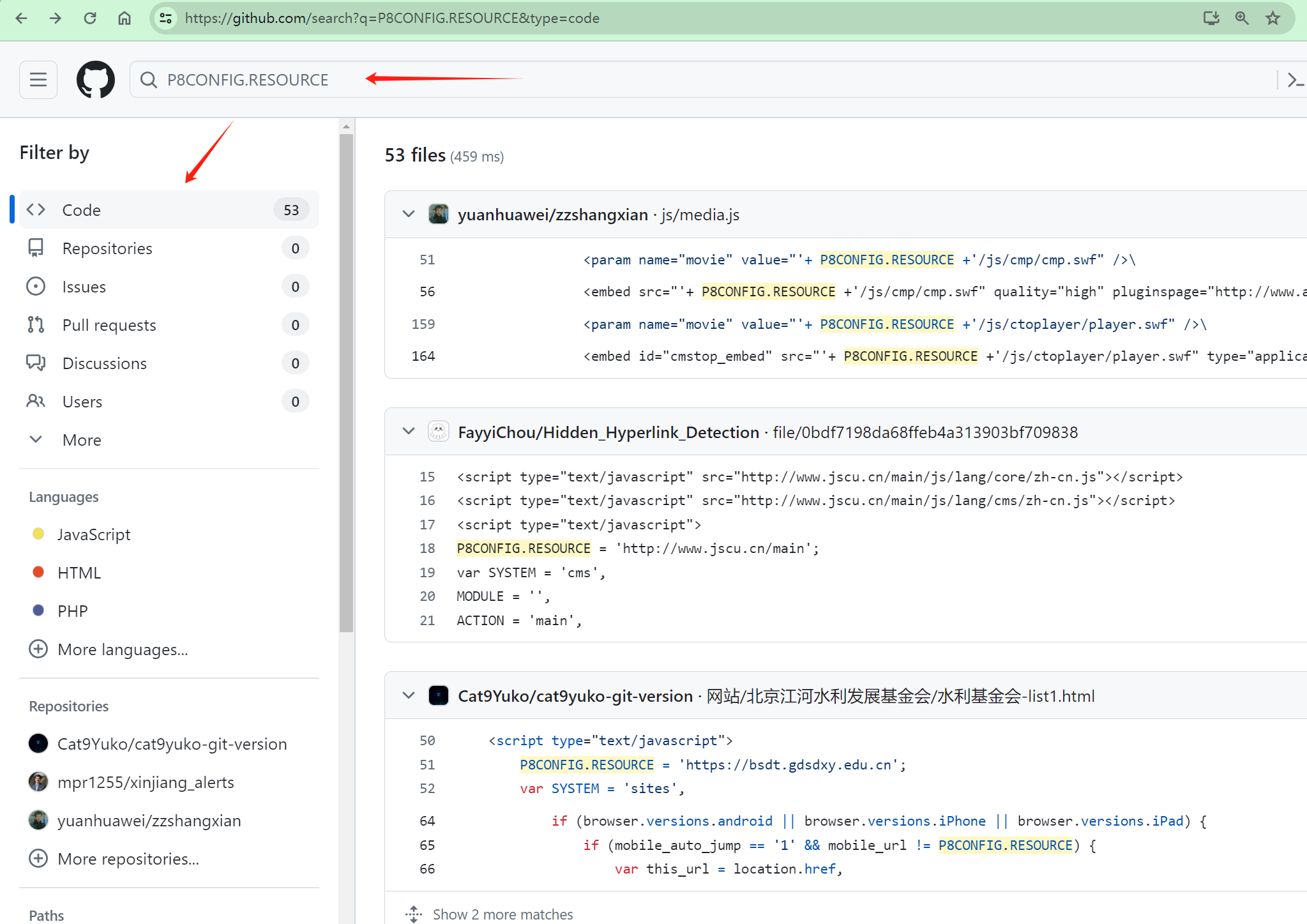Select the HTML language filter

(x=79, y=572)
